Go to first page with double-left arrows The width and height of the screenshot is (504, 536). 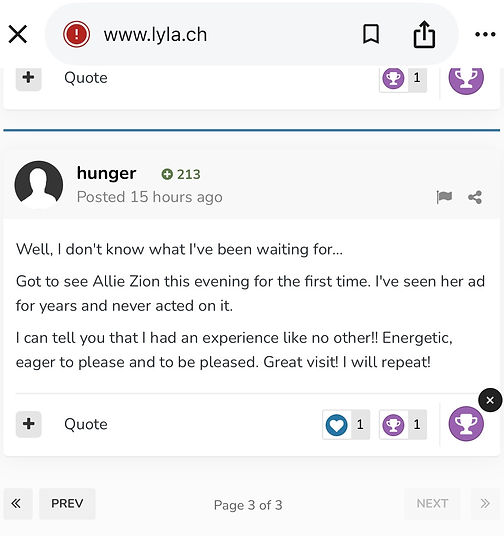click(x=18, y=504)
